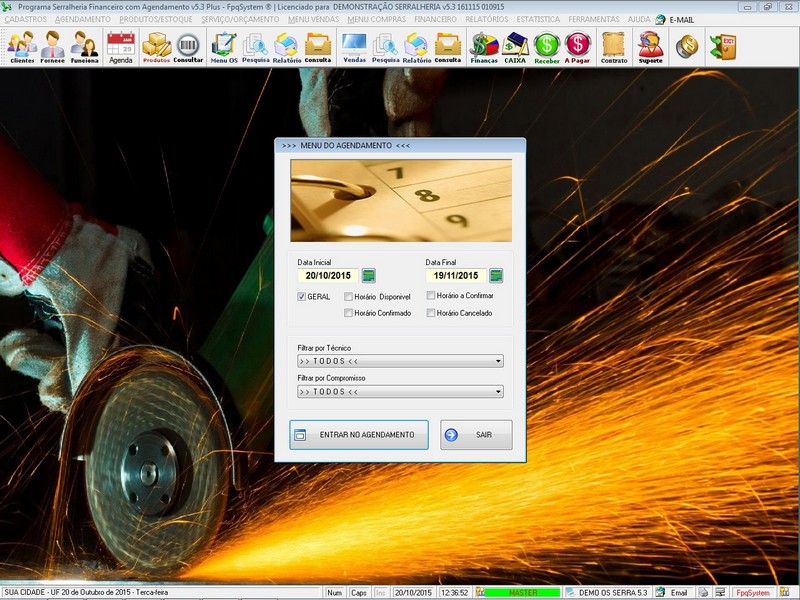
Task: Uncheck the GERAL checkbox
Action: pyautogui.click(x=302, y=297)
